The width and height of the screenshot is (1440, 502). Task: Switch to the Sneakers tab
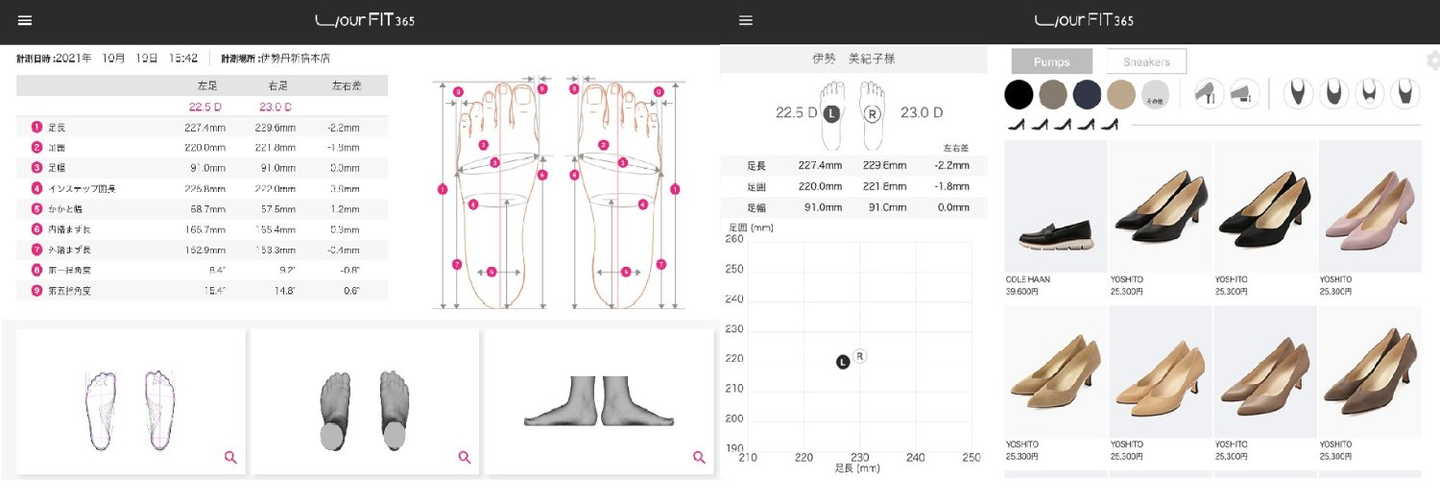1146,62
